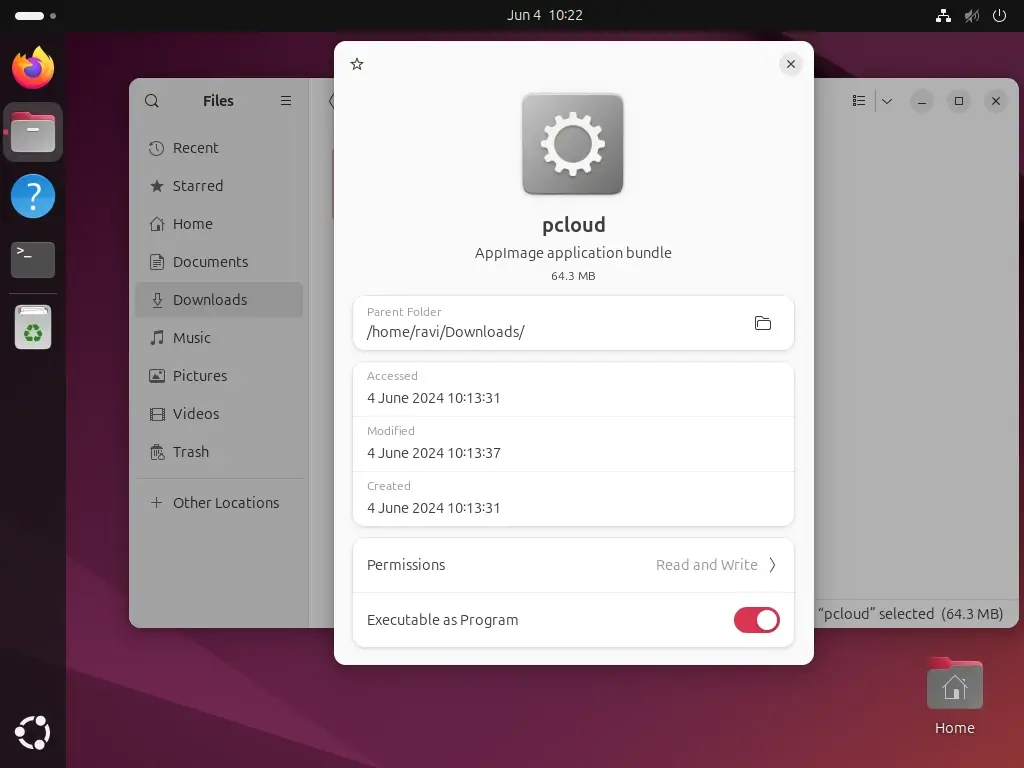The width and height of the screenshot is (1024, 768).
Task: Launch the terminal from the dock
Action: (32, 260)
